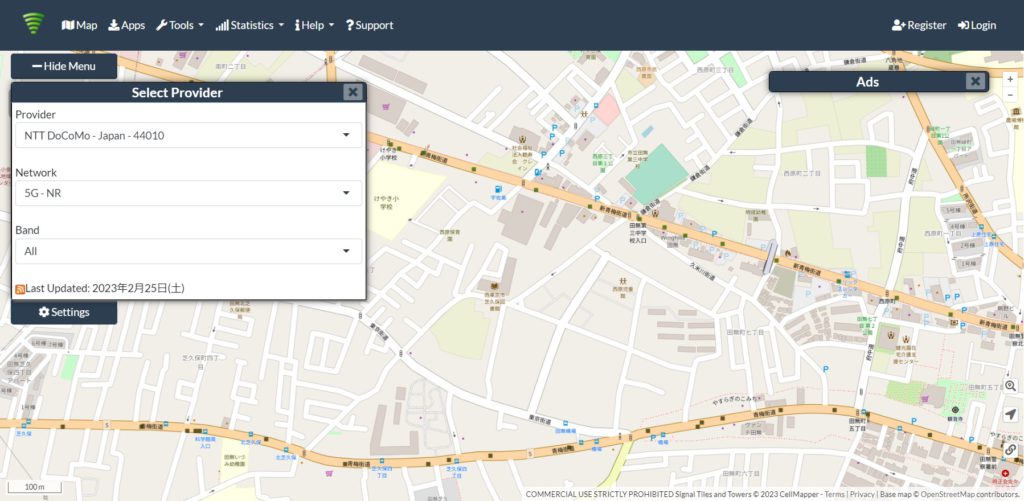This screenshot has width=1024, height=501.
Task: Expand the Network dropdown showing 5G - NR
Action: (188, 193)
